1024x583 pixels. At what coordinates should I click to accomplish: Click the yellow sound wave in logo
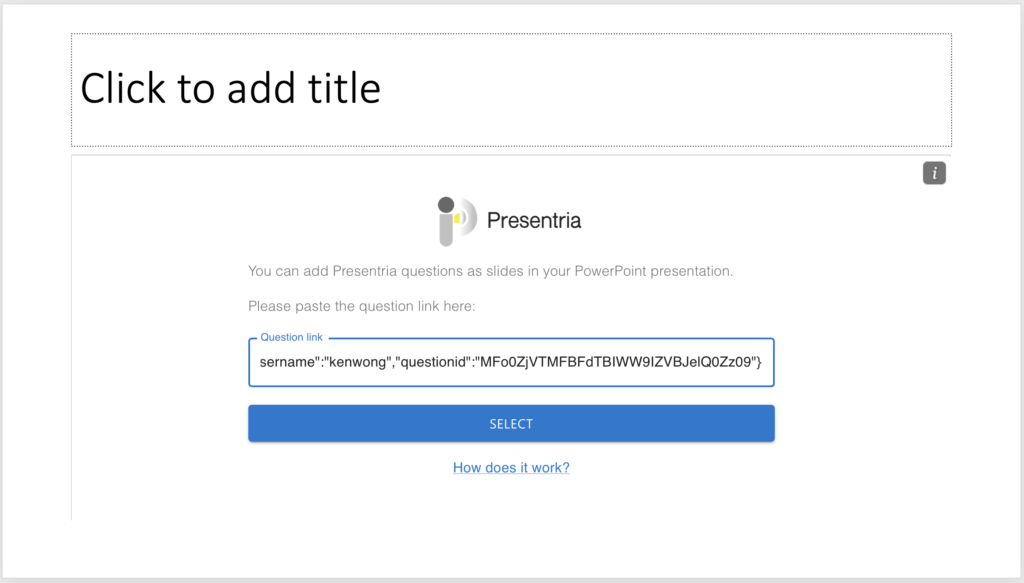[458, 218]
